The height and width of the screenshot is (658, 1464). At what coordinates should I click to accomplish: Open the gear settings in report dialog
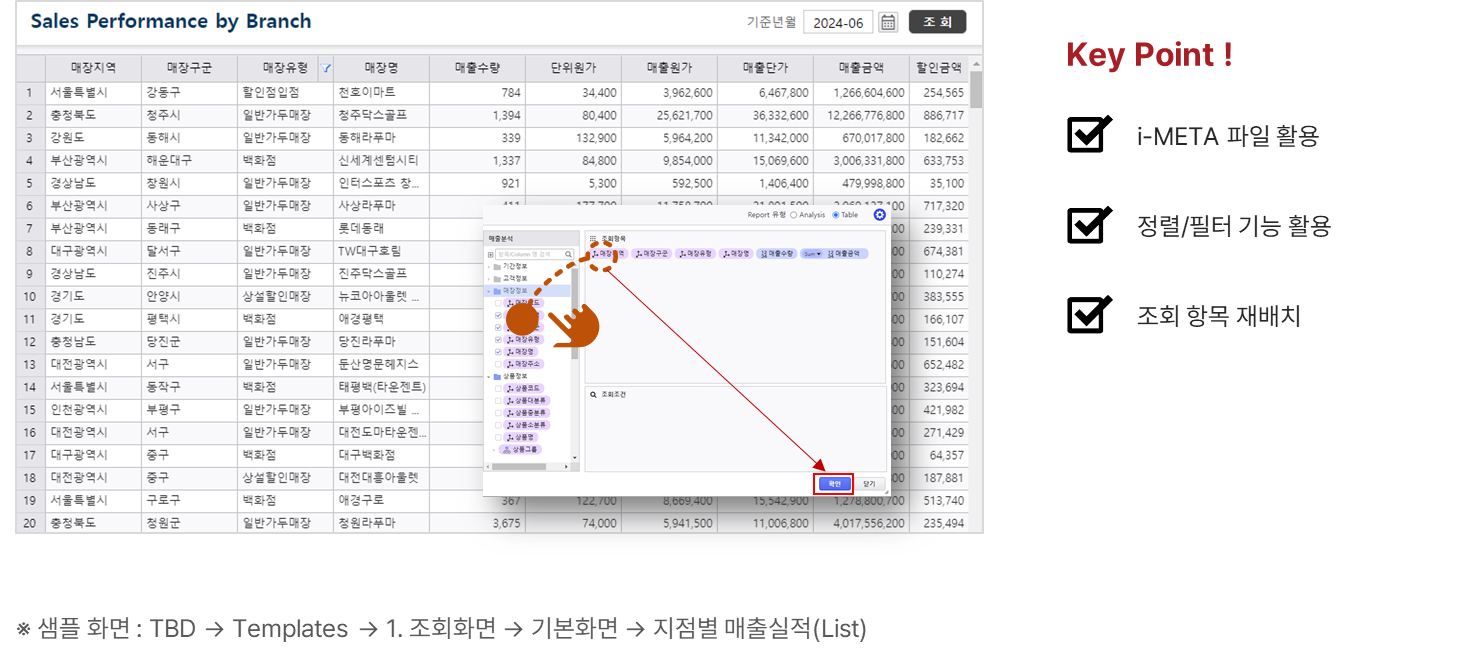[879, 215]
